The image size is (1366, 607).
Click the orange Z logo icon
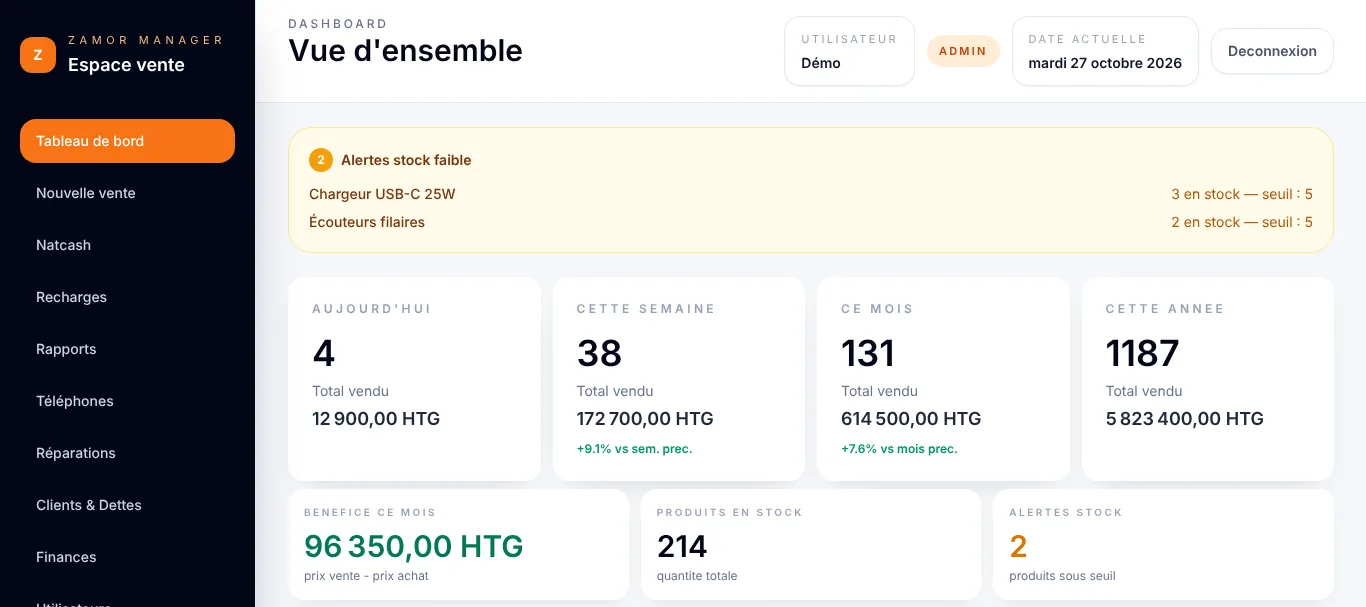[x=38, y=55]
